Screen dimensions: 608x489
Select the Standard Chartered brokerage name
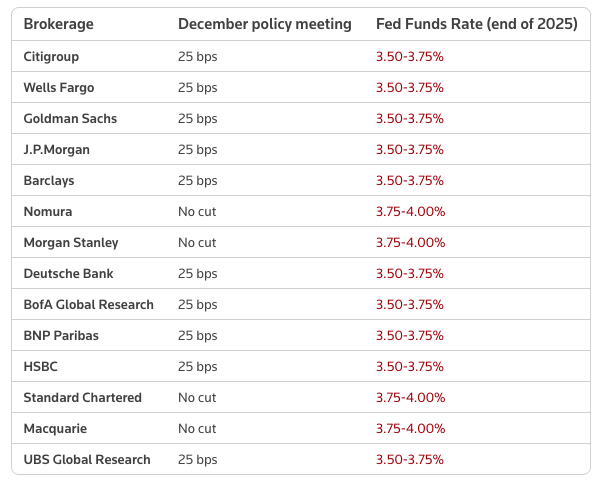[x=83, y=398]
